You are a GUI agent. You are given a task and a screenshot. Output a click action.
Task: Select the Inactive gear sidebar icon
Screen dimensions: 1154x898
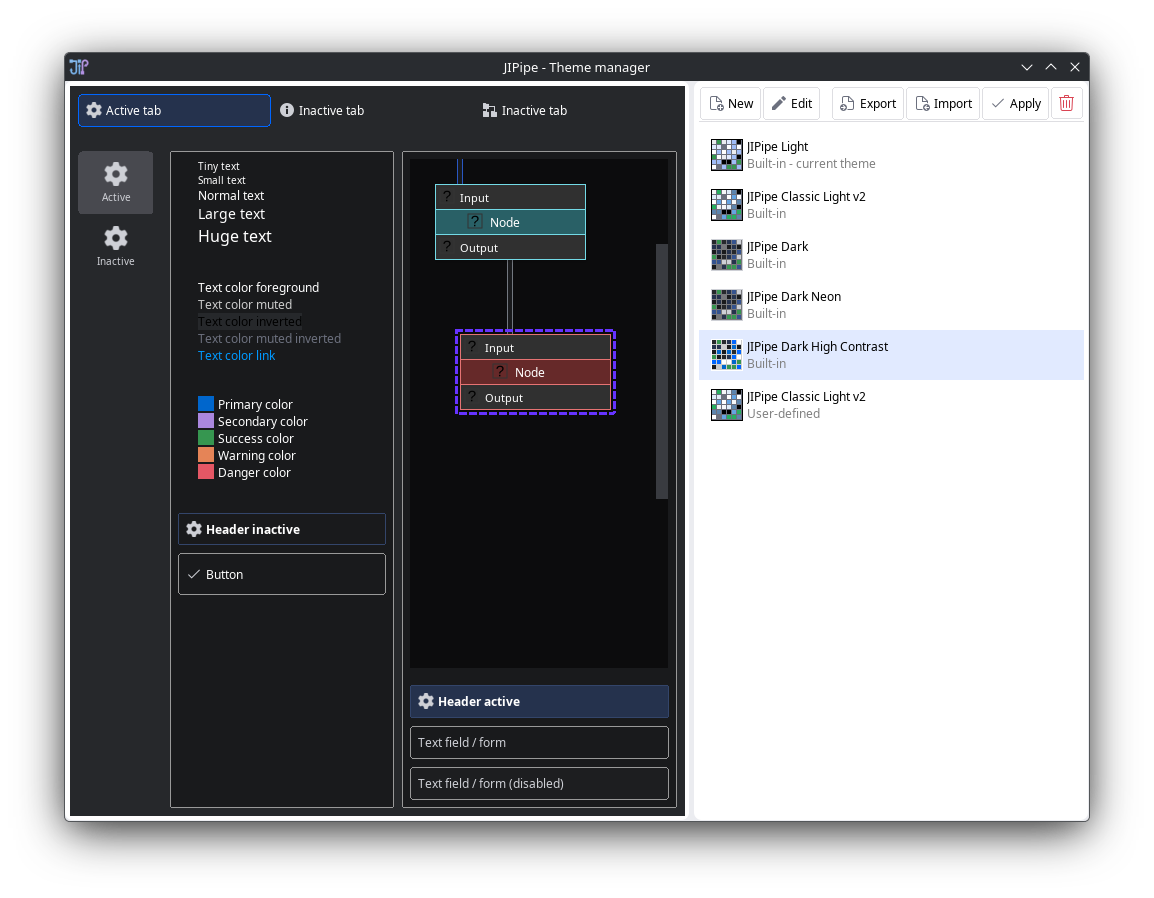116,246
